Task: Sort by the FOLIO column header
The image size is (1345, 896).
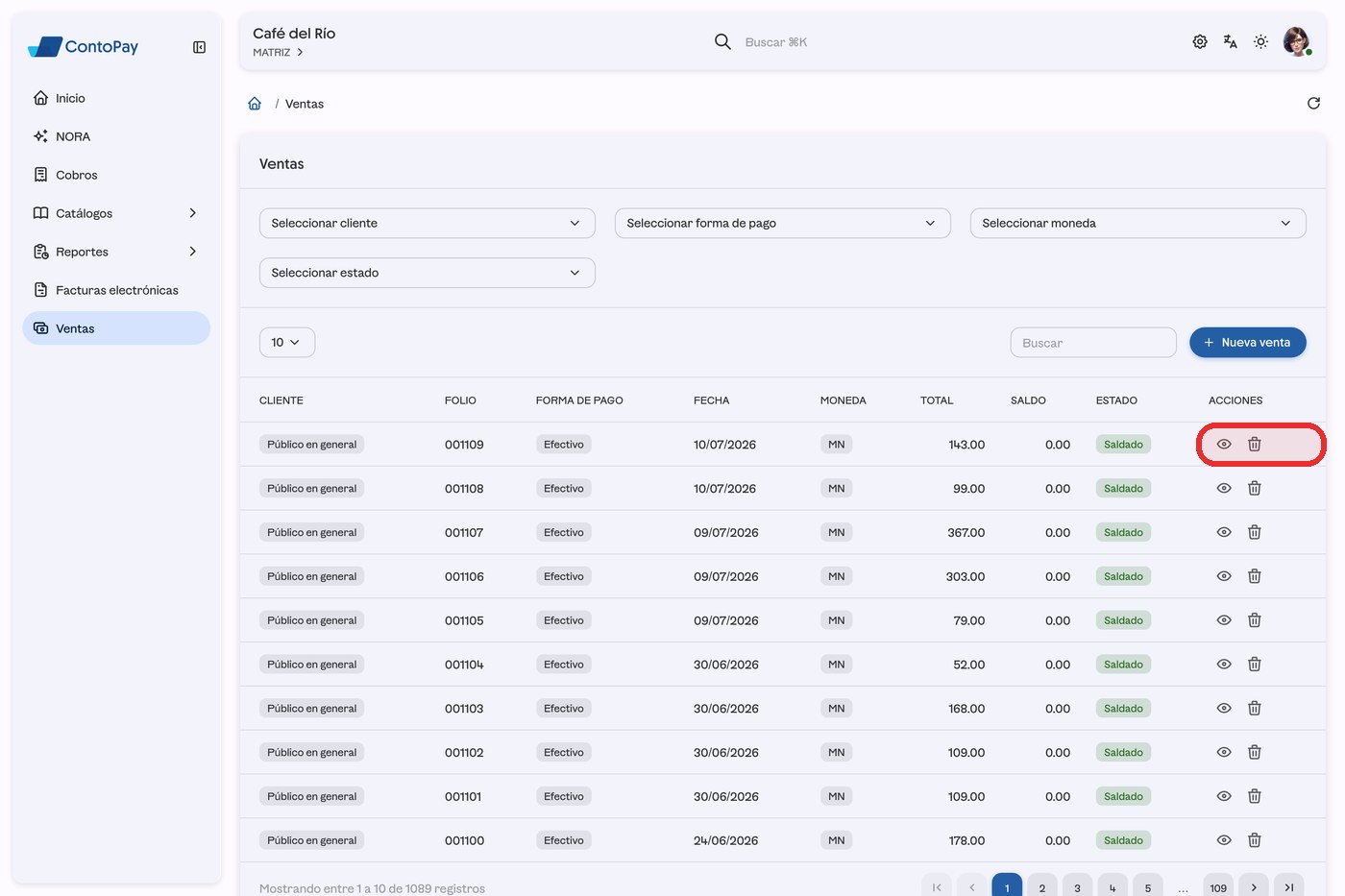Action: point(460,400)
